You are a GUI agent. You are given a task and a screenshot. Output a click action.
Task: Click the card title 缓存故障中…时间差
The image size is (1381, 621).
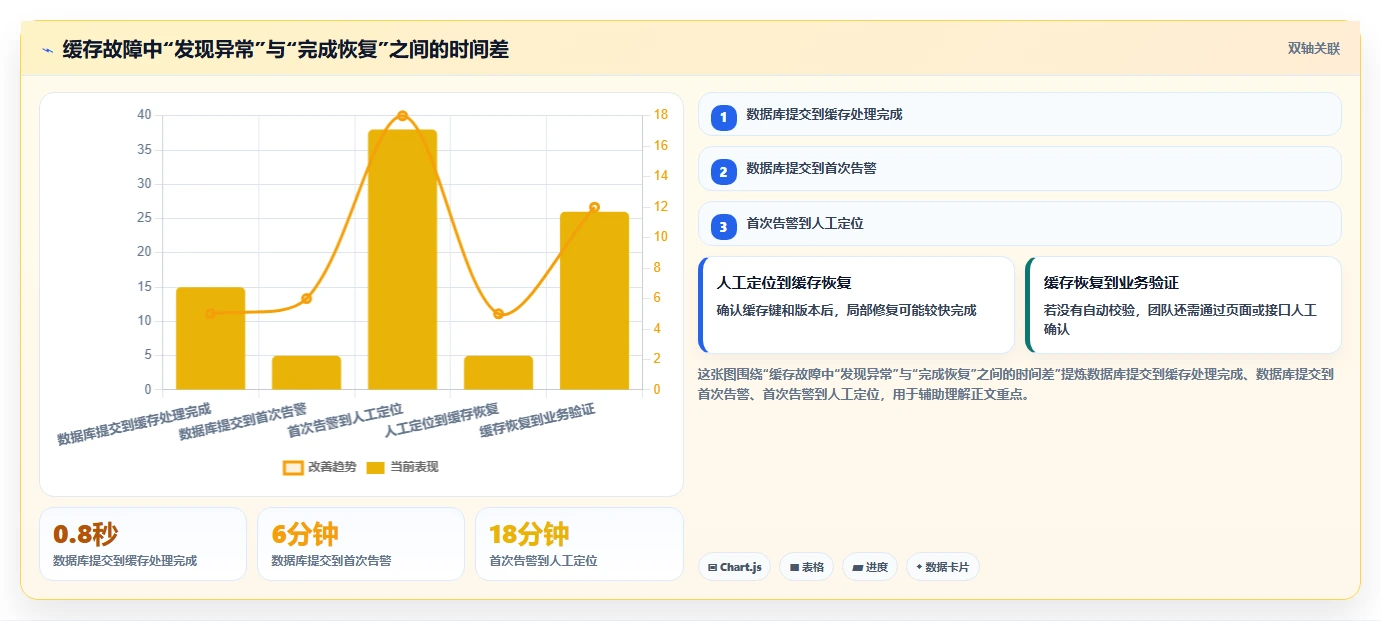pos(286,50)
